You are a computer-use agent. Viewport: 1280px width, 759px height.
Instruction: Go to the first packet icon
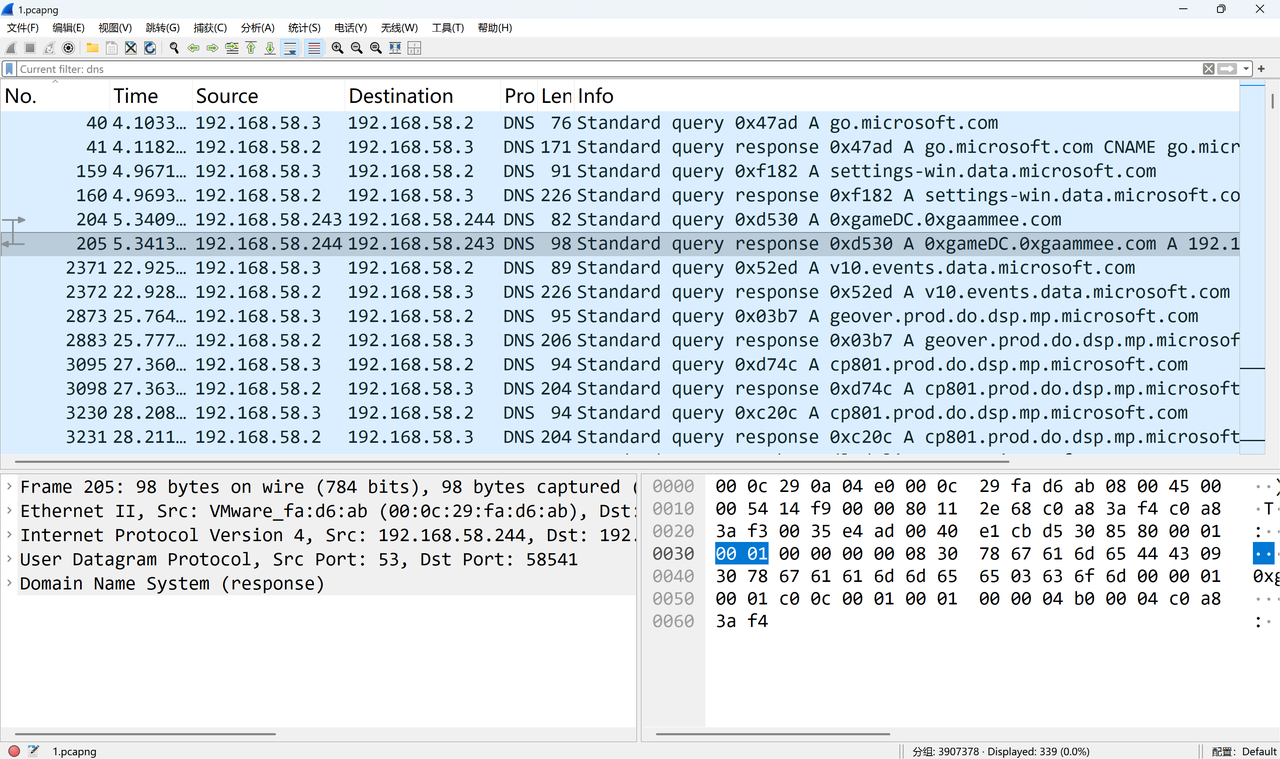point(251,48)
